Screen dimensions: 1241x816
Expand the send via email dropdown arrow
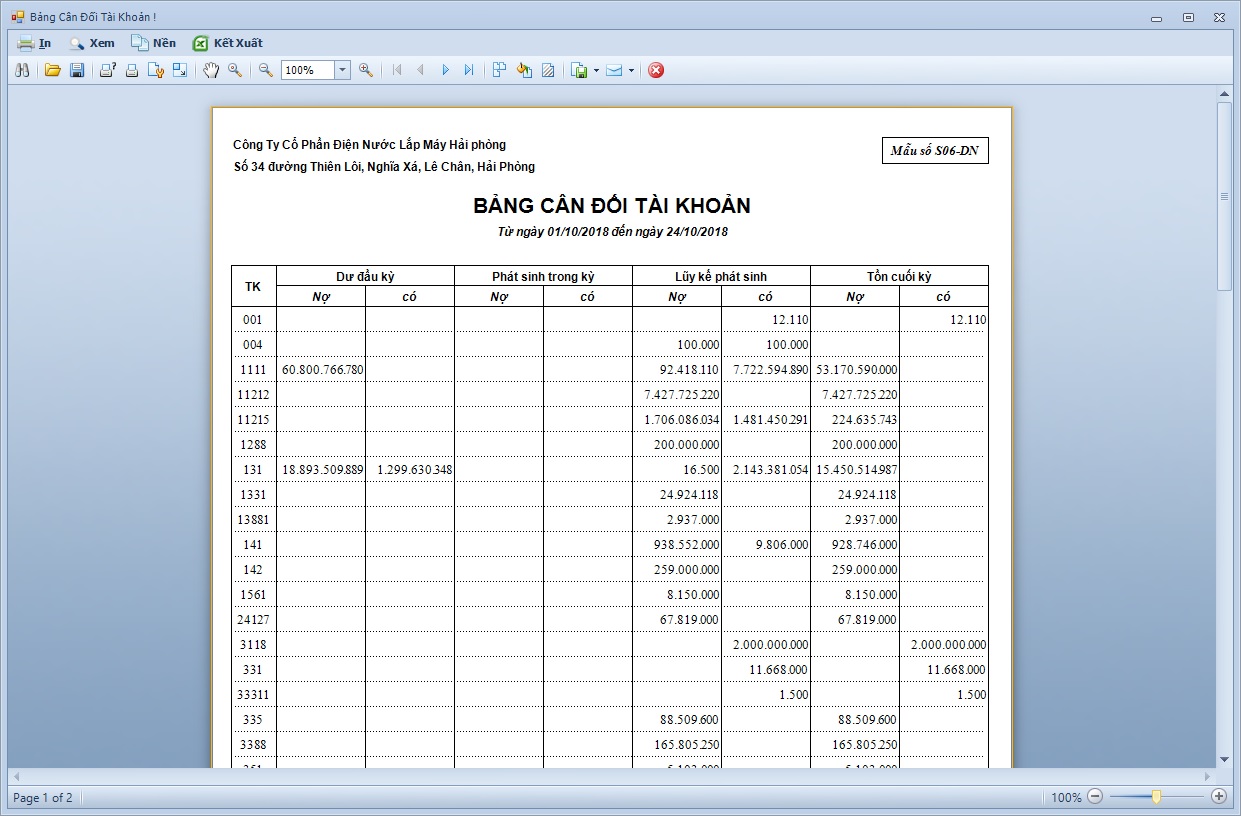tap(631, 70)
